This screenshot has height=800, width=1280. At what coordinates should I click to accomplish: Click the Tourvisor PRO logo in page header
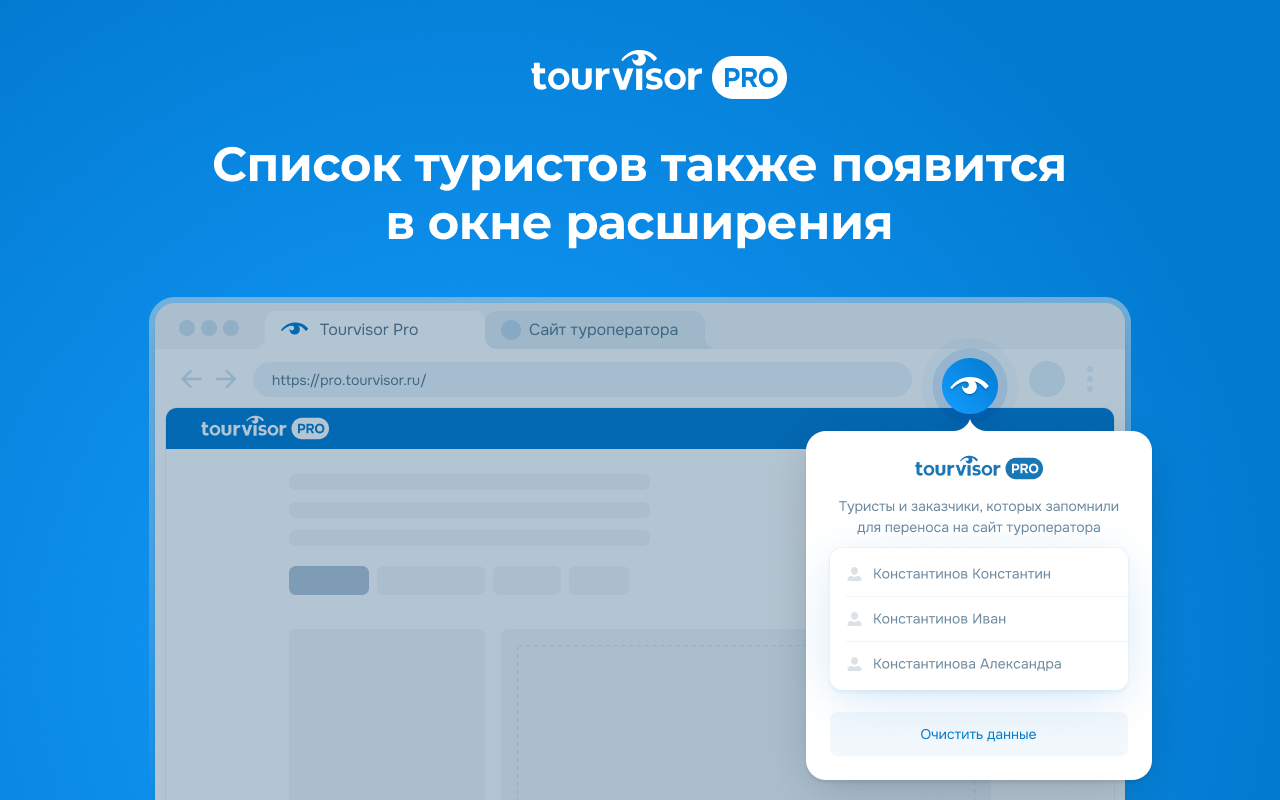pyautogui.click(x=265, y=428)
